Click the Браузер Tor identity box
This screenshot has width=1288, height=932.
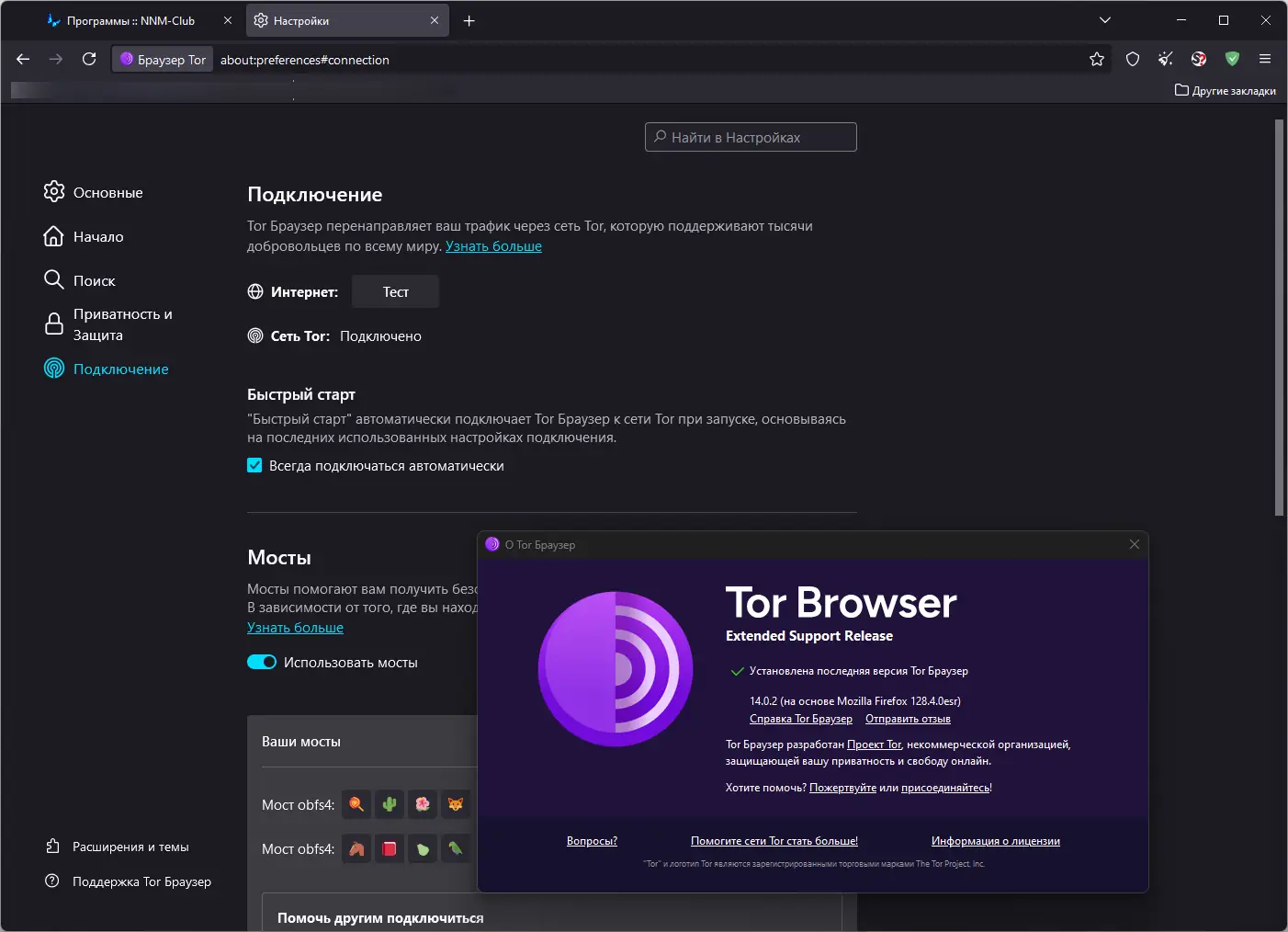click(x=163, y=59)
